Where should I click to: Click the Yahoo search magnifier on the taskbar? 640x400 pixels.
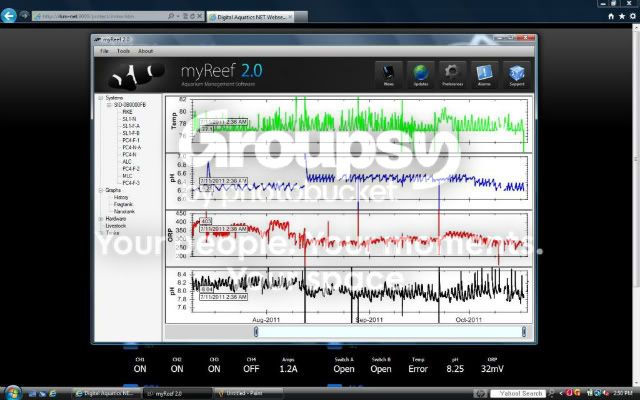[x=552, y=393]
